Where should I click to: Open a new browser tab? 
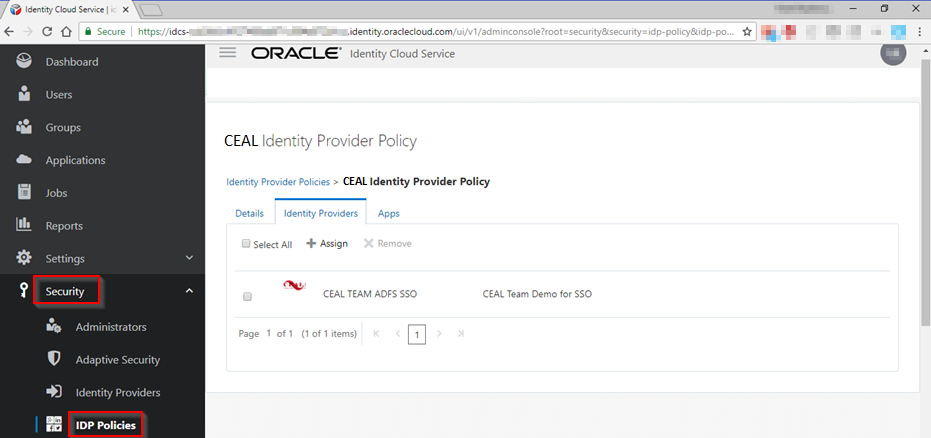(x=151, y=10)
